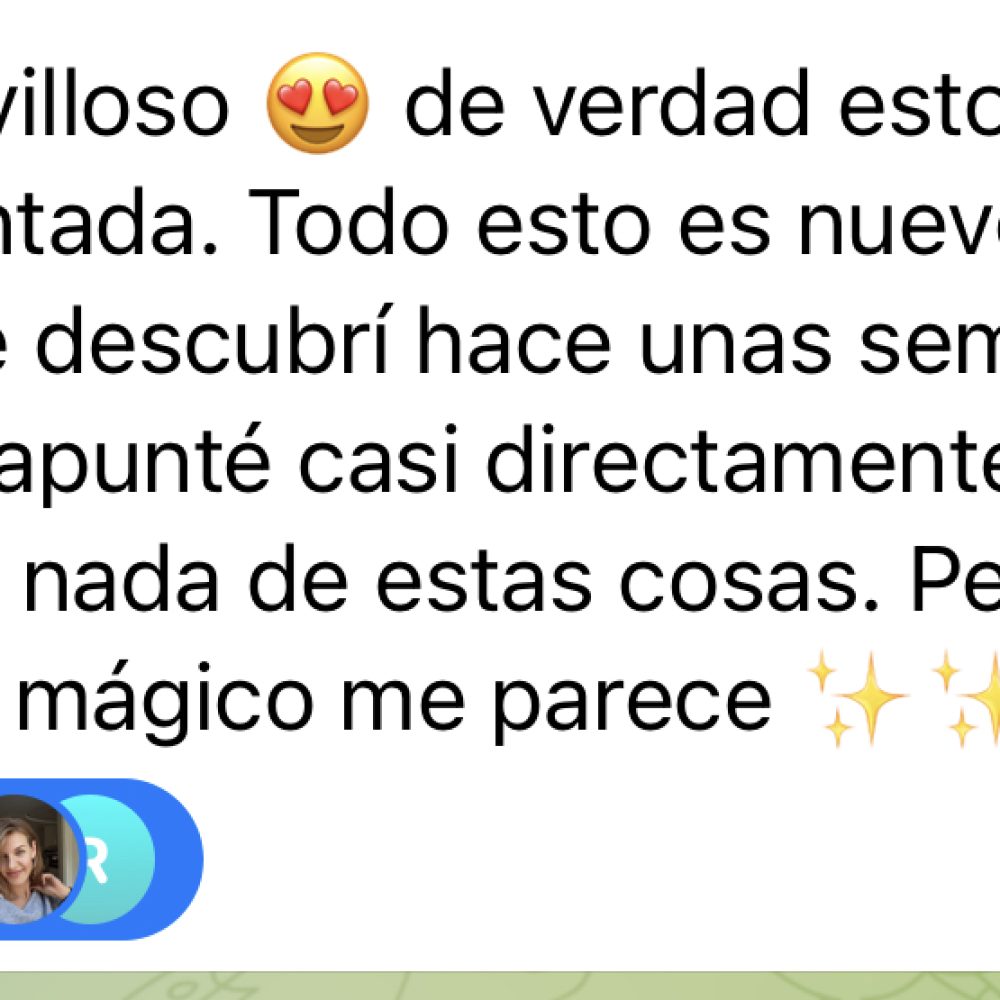Click the word 'descubrí' in the message

(212, 341)
